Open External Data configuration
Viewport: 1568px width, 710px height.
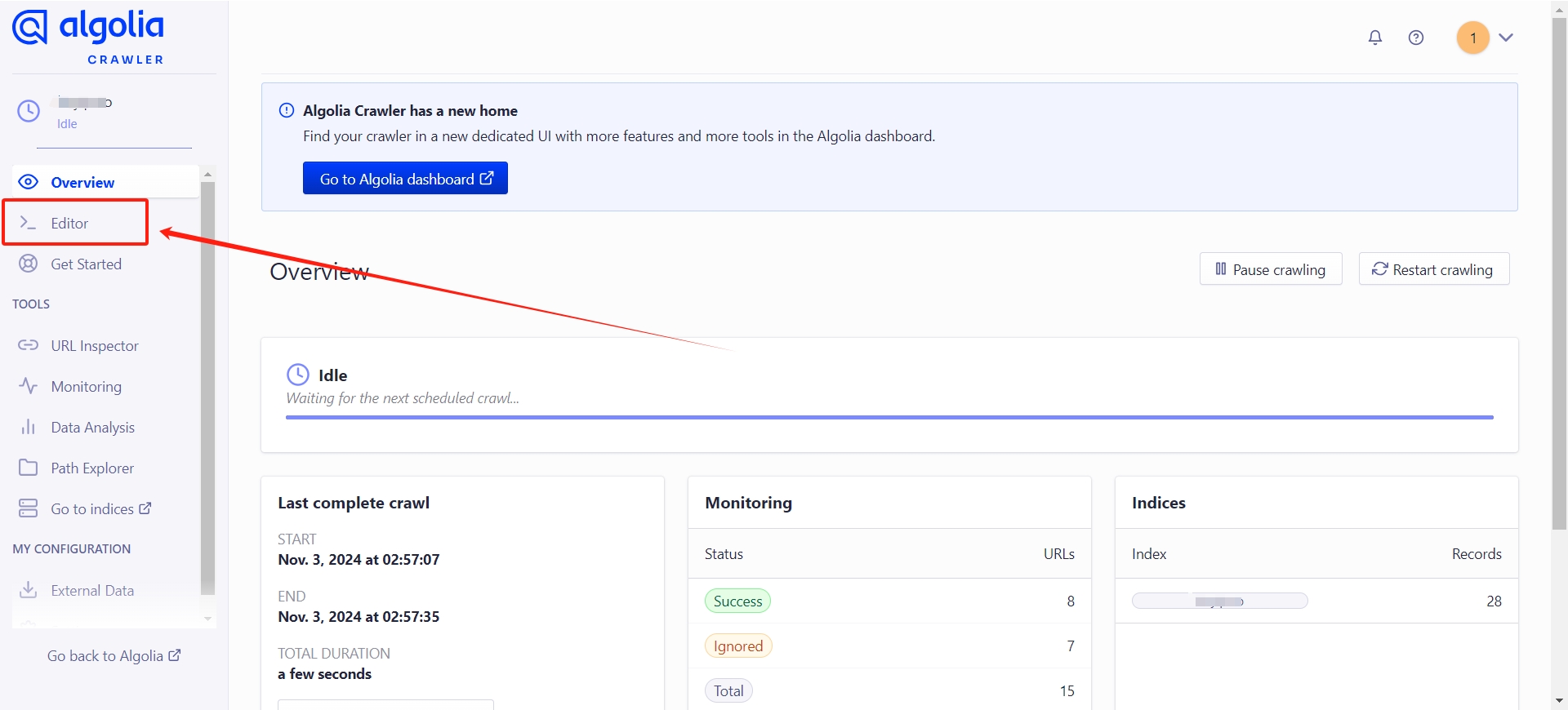105,590
